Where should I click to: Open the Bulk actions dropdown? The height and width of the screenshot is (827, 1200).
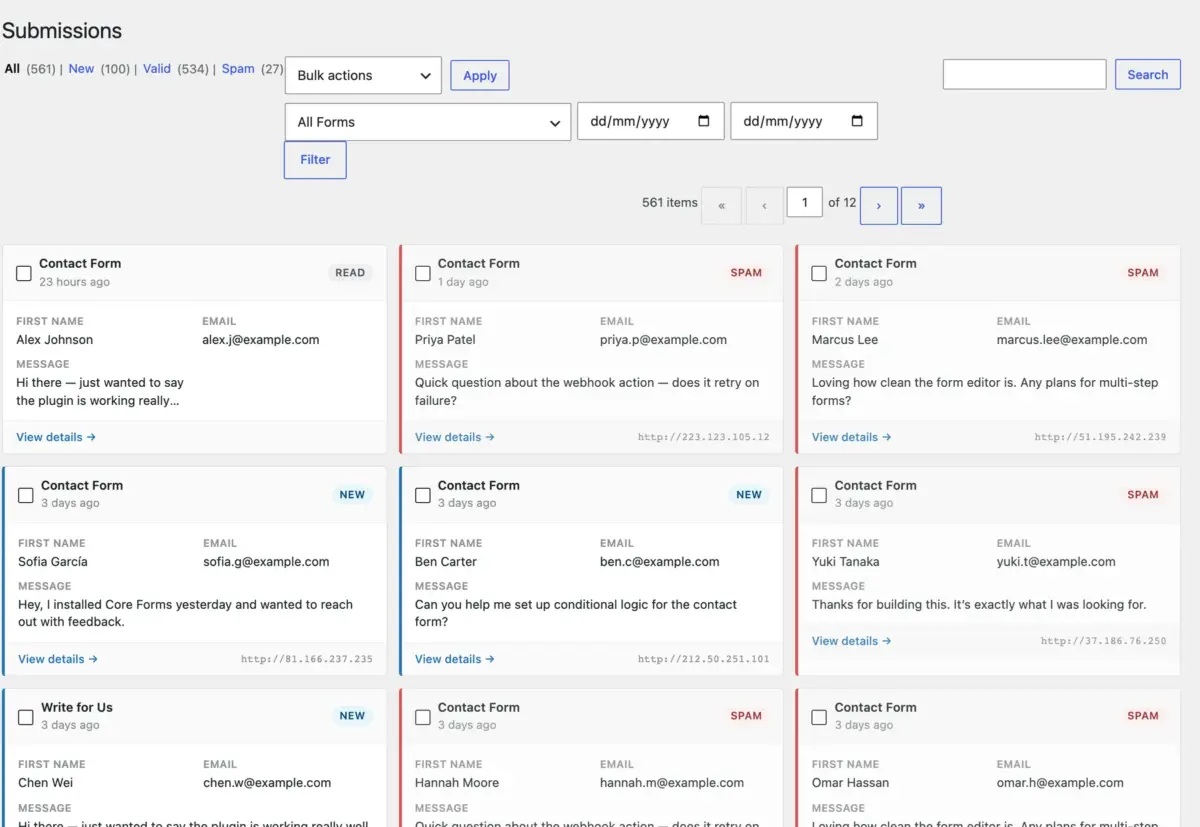coord(363,75)
